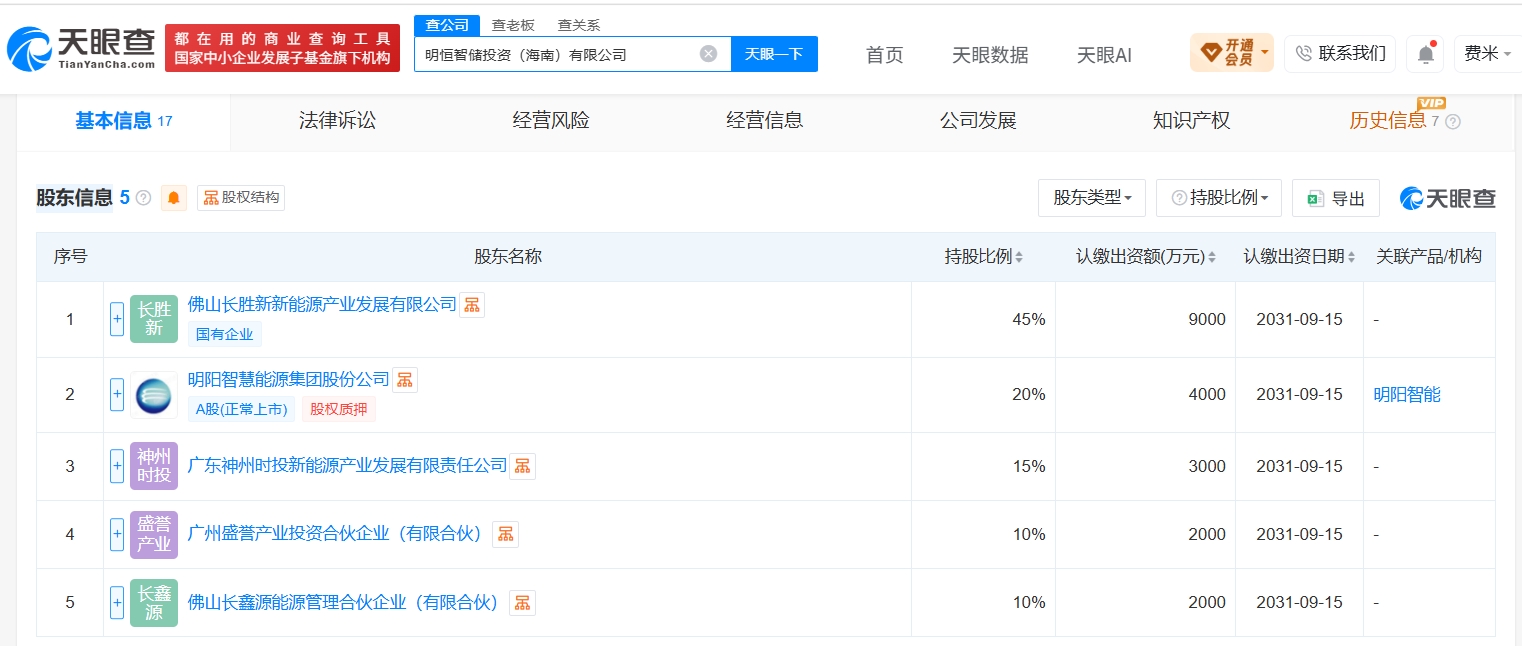The image size is (1522, 646).
Task: Open the 持股比例 dropdown filter
Action: tap(1218, 198)
